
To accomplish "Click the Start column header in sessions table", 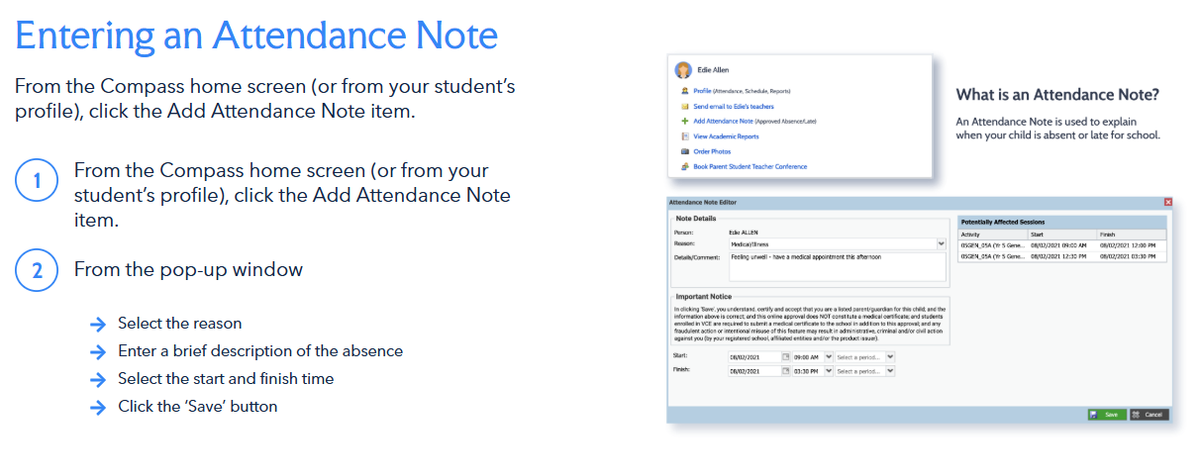I will point(1062,234).
